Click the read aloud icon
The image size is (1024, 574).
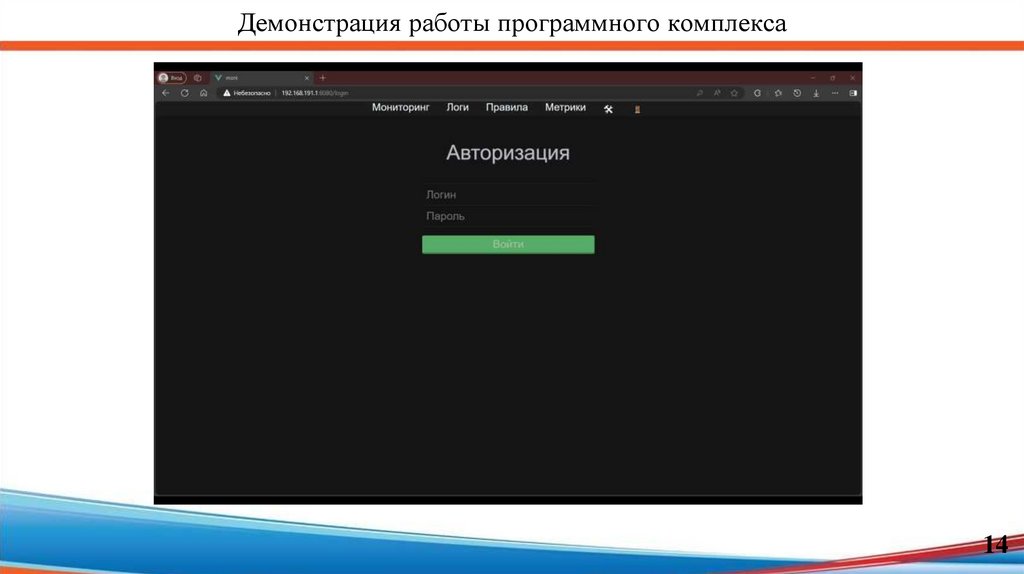click(717, 93)
